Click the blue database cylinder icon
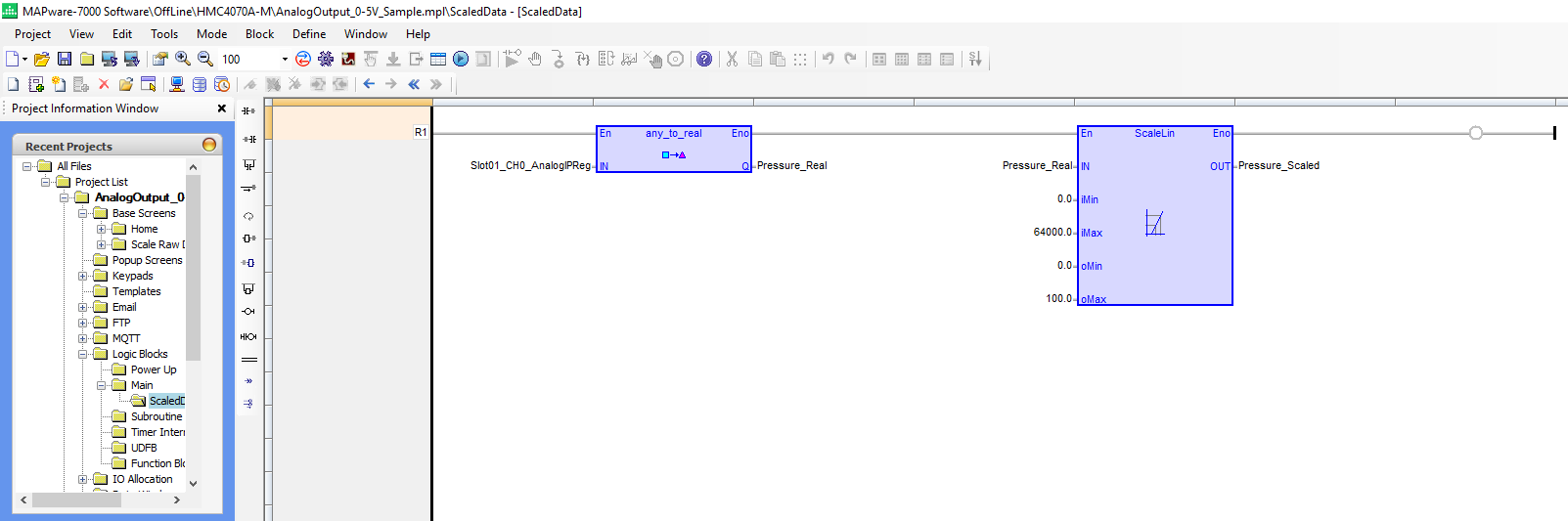The width and height of the screenshot is (1568, 521). coord(200,85)
